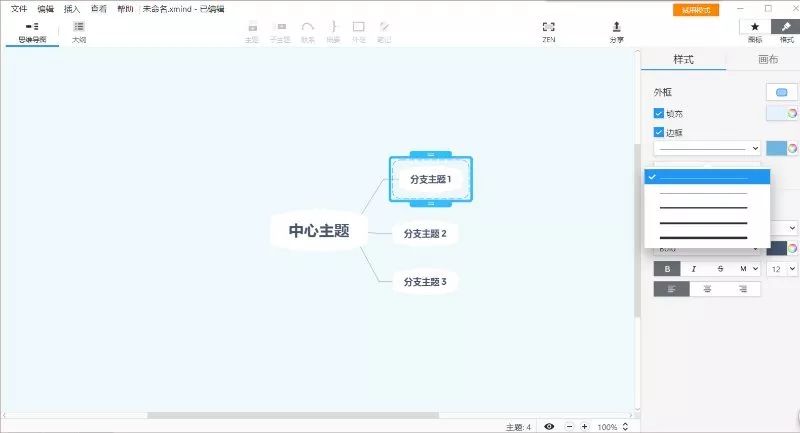Align text to the center
The image size is (800, 433).
click(x=707, y=289)
